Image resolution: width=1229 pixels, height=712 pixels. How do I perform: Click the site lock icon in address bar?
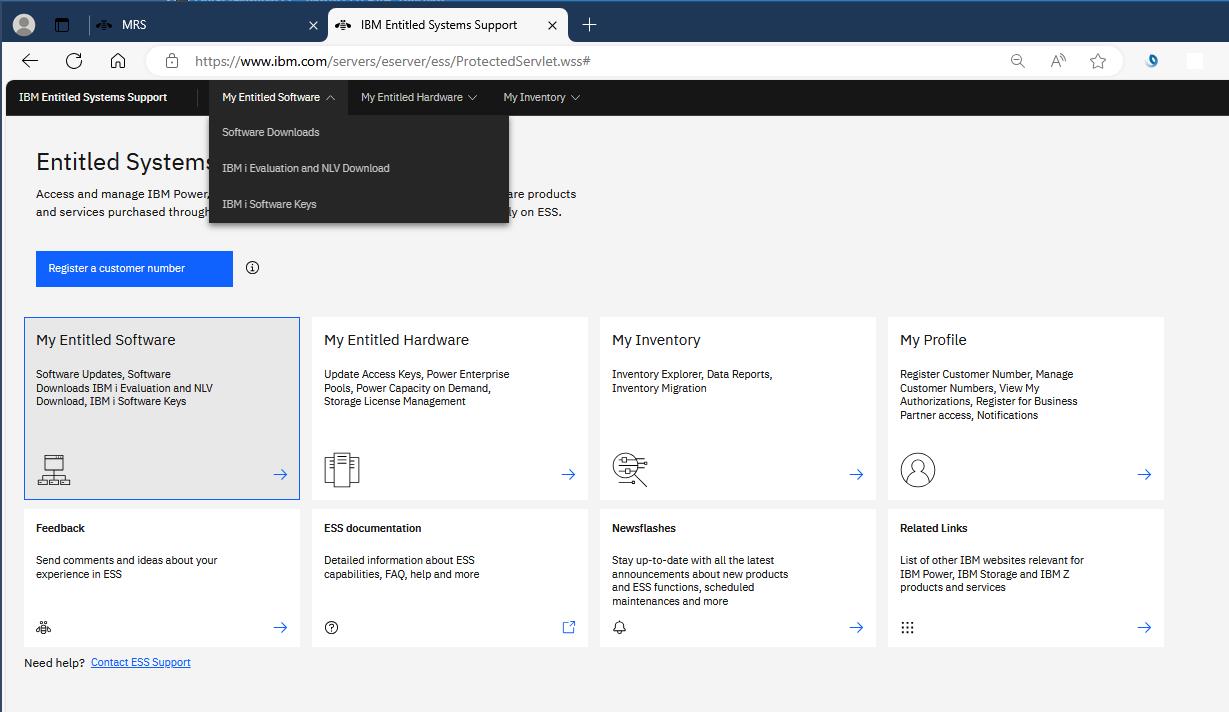(172, 61)
